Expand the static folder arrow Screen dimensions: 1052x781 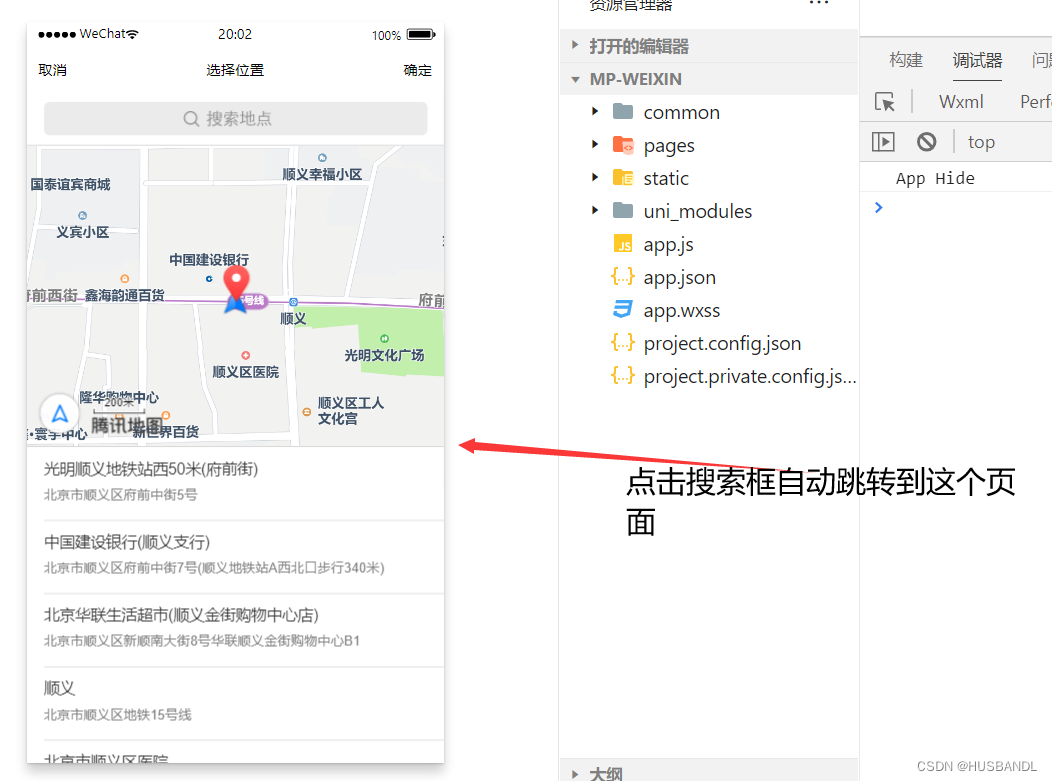click(594, 177)
